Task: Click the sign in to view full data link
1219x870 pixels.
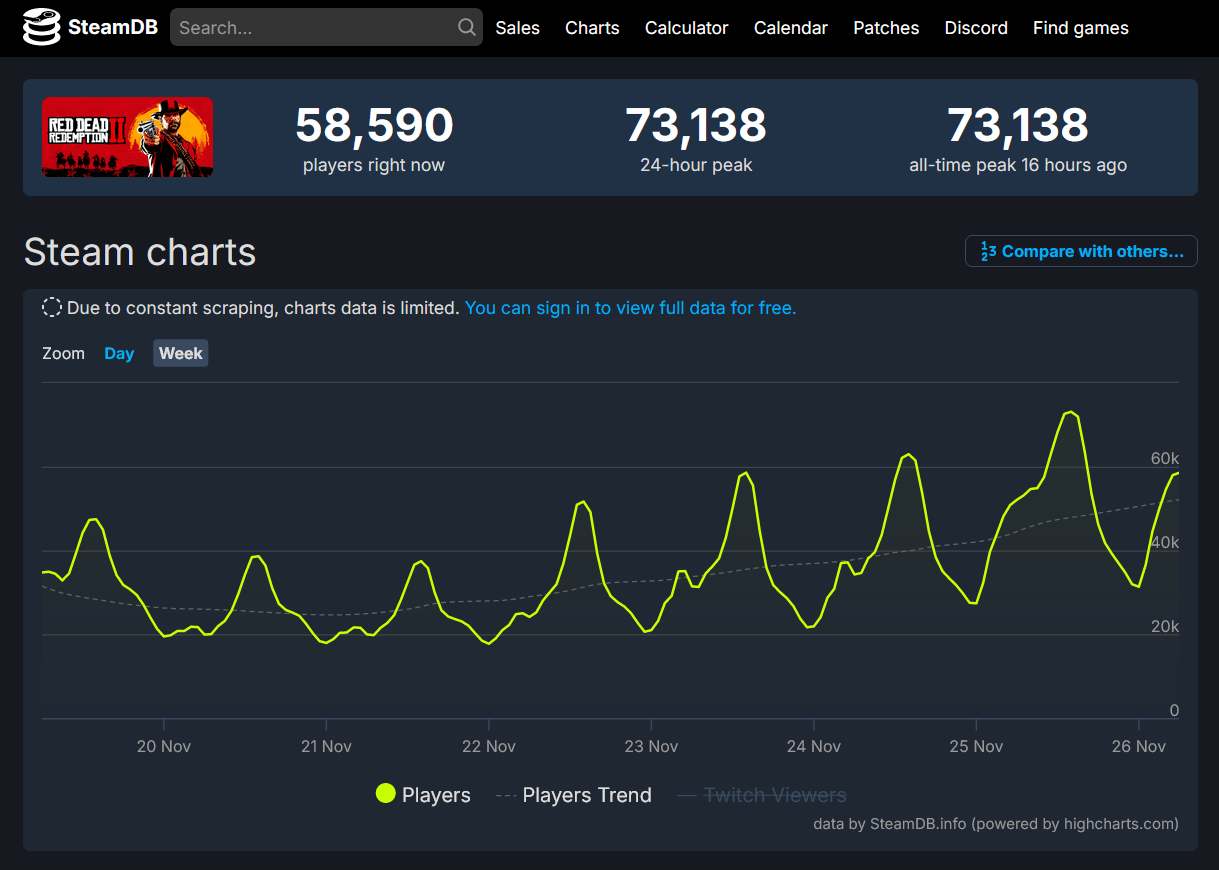Action: point(631,308)
